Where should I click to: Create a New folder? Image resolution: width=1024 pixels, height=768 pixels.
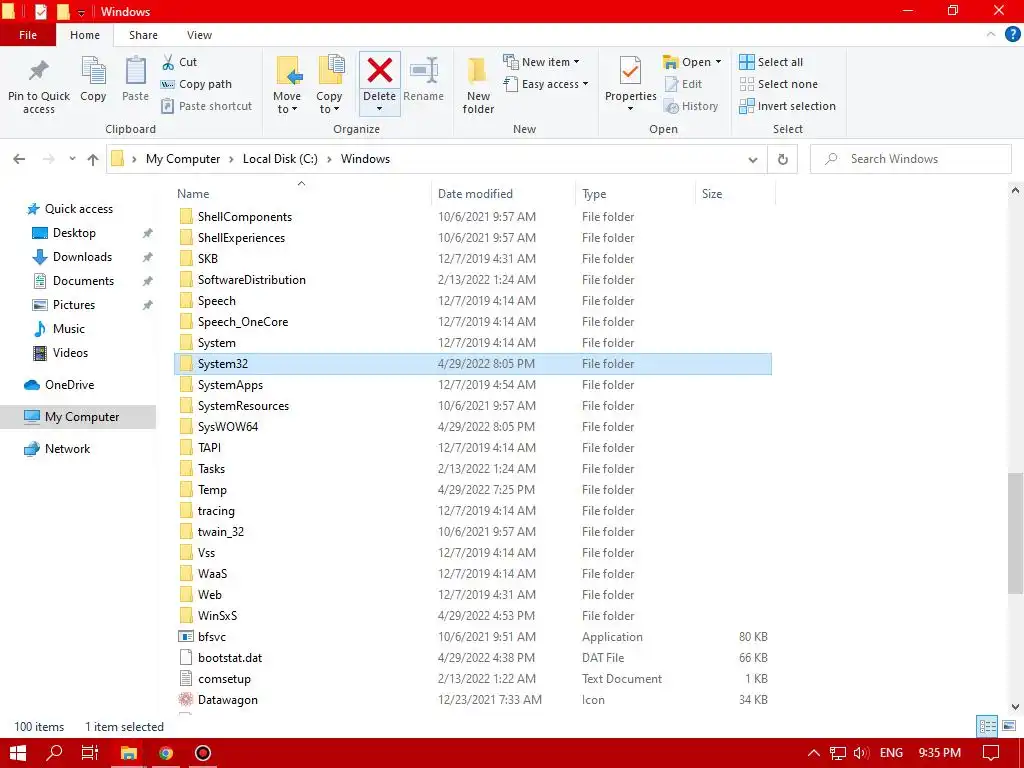pos(478,85)
